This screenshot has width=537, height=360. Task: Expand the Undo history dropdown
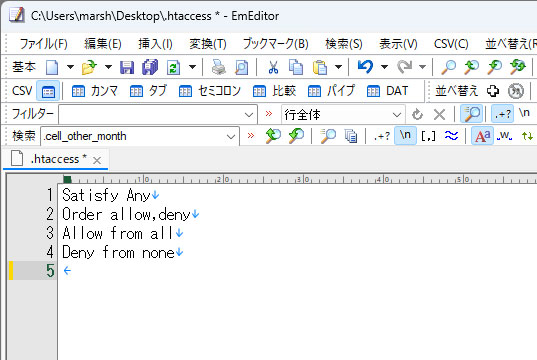[x=384, y=67]
